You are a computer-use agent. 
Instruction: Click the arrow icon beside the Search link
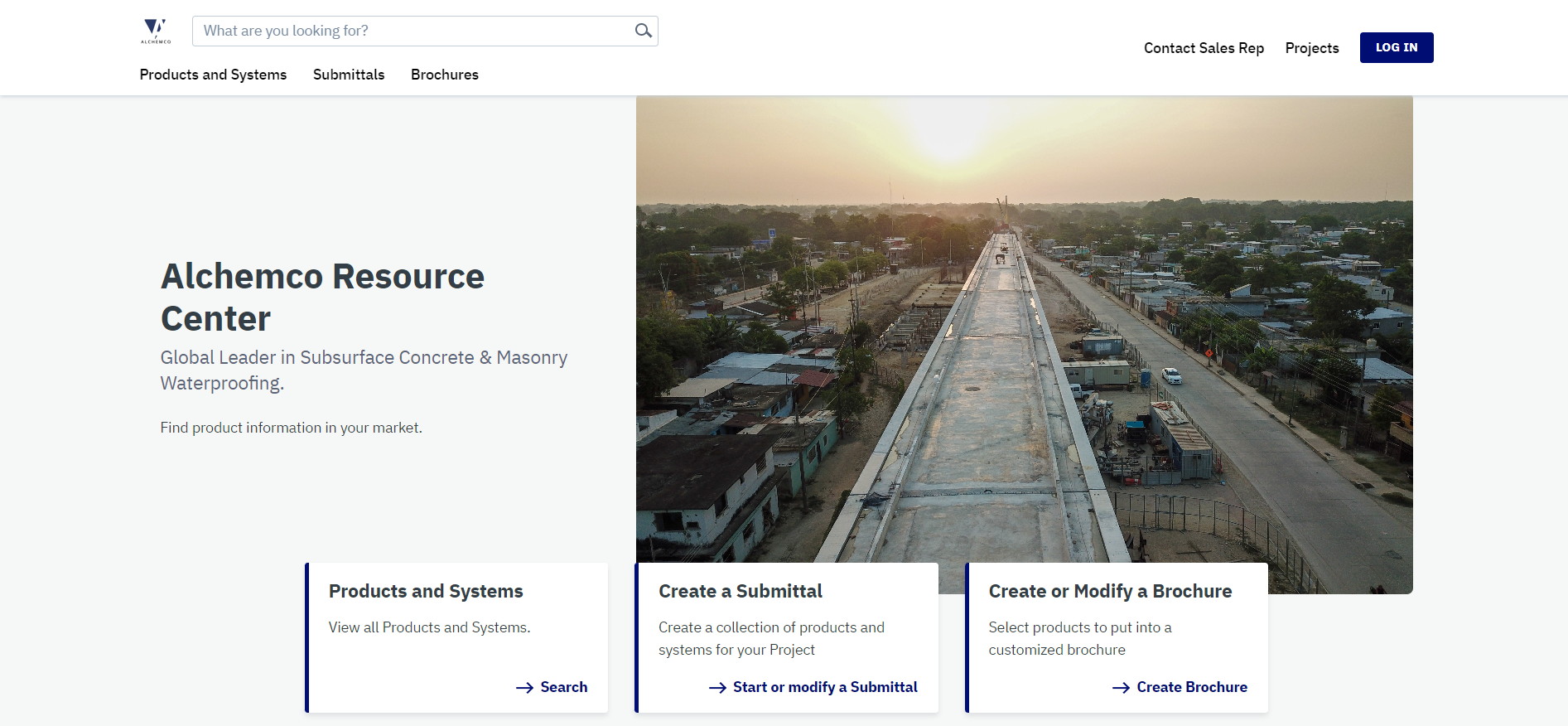pyautogui.click(x=524, y=688)
